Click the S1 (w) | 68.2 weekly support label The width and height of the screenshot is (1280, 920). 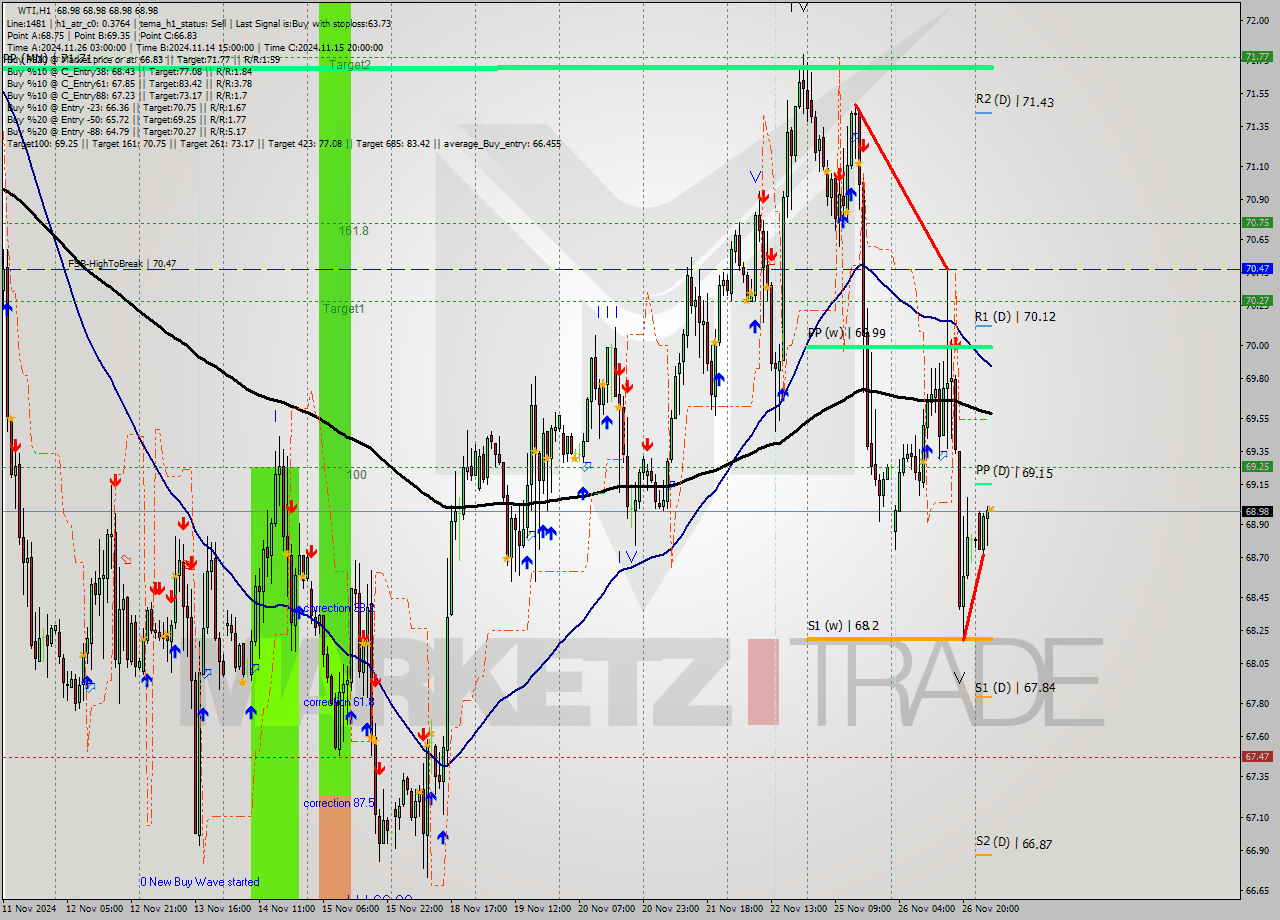point(843,626)
